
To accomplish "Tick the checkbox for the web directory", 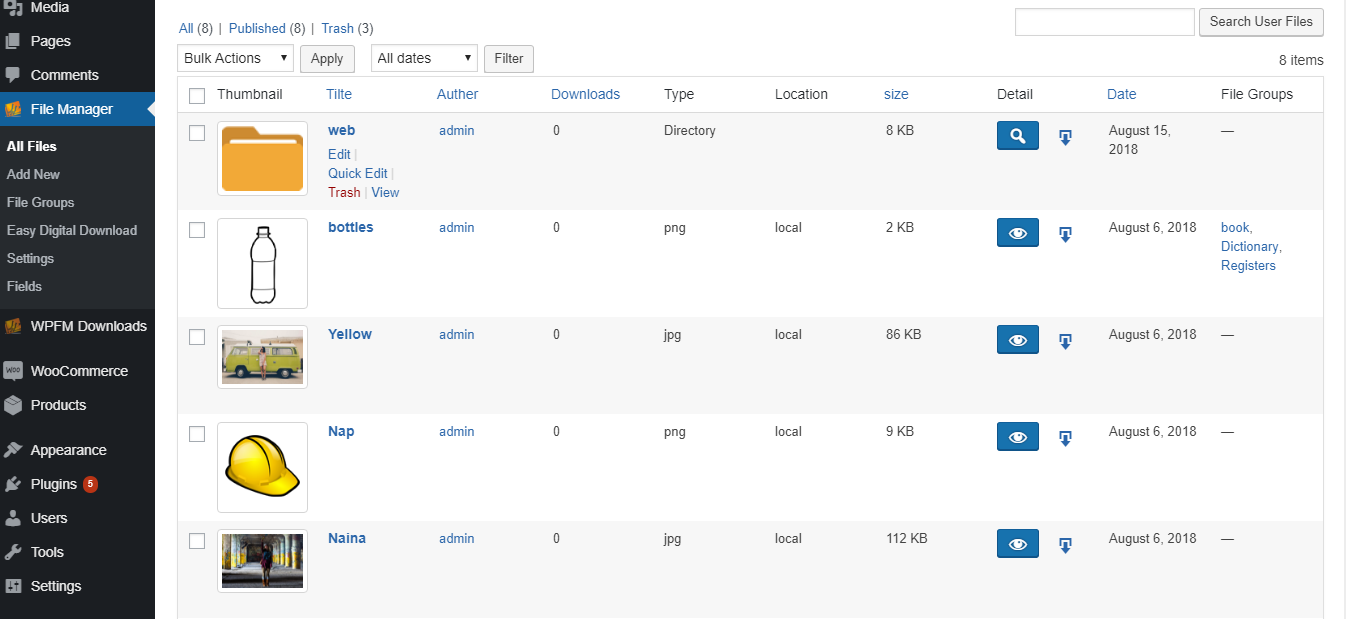I will coord(197,133).
